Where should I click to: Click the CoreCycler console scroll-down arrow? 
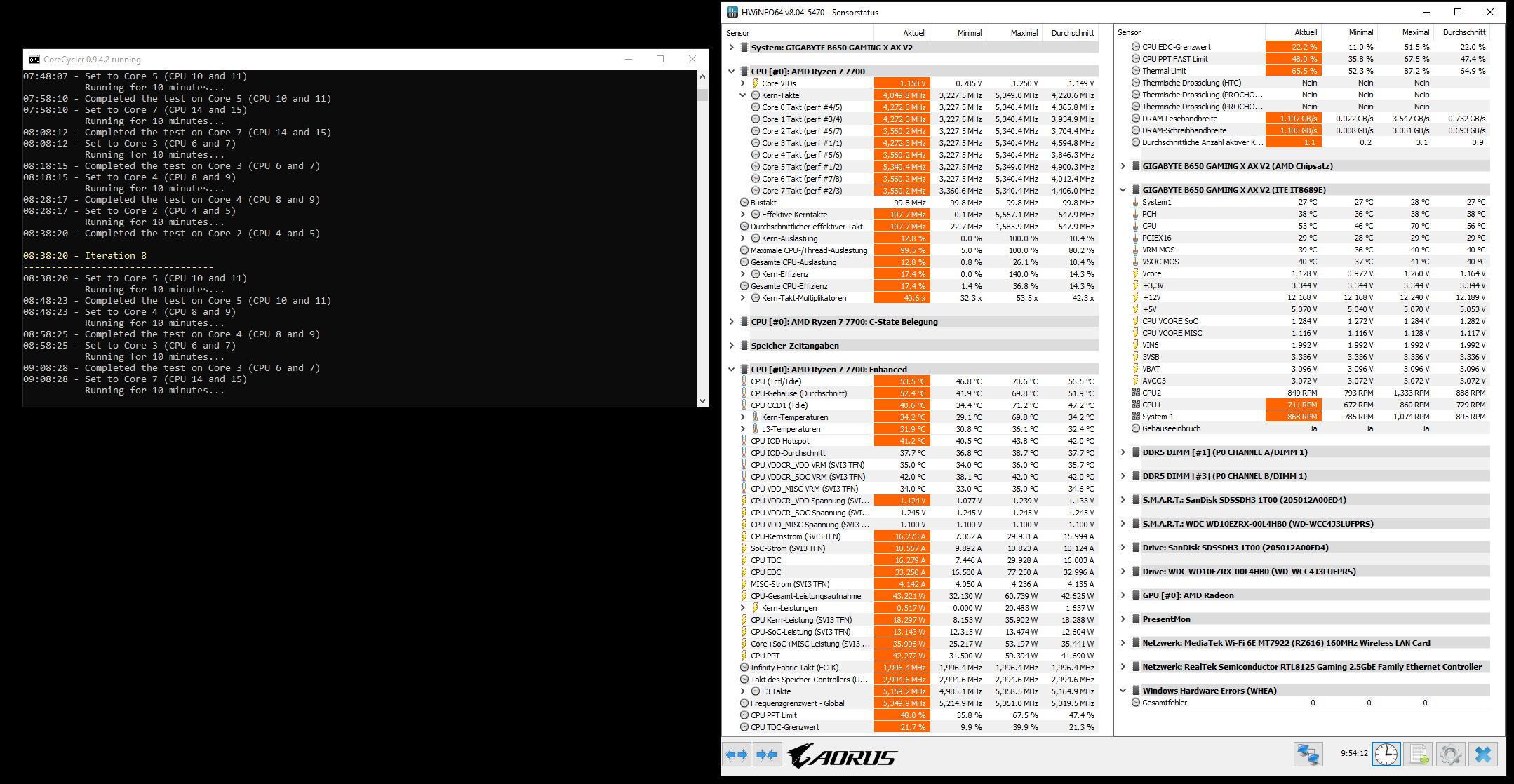702,401
